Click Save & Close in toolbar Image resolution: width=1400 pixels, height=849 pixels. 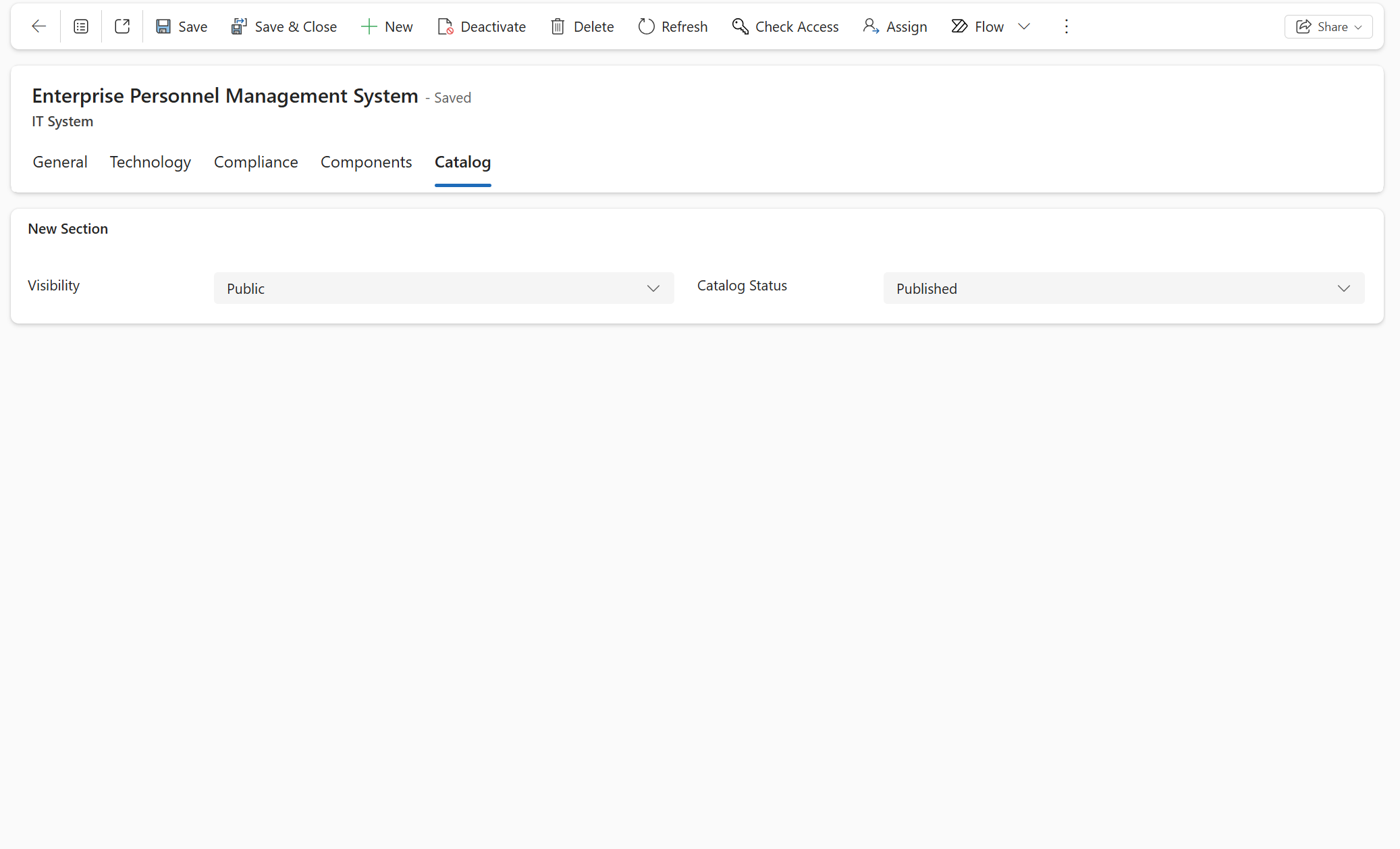284,26
